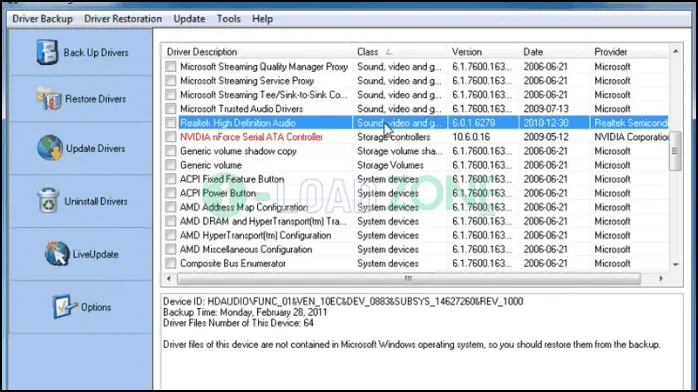The image size is (698, 392).
Task: Click the Uninstall Drivers label
Action: tap(96, 202)
